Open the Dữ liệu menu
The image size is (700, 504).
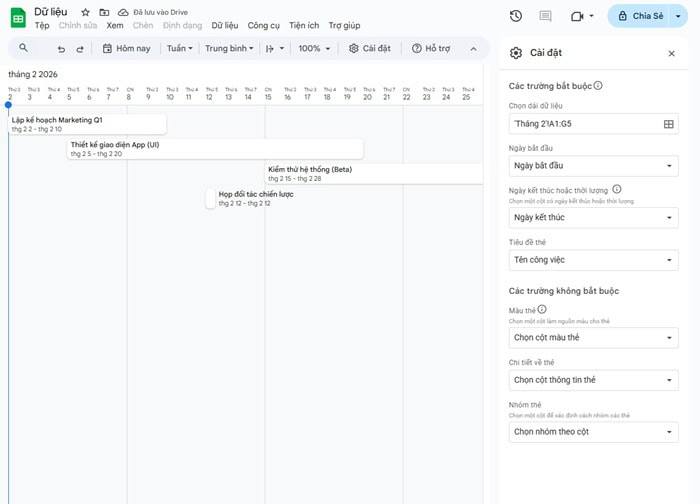(x=224, y=25)
